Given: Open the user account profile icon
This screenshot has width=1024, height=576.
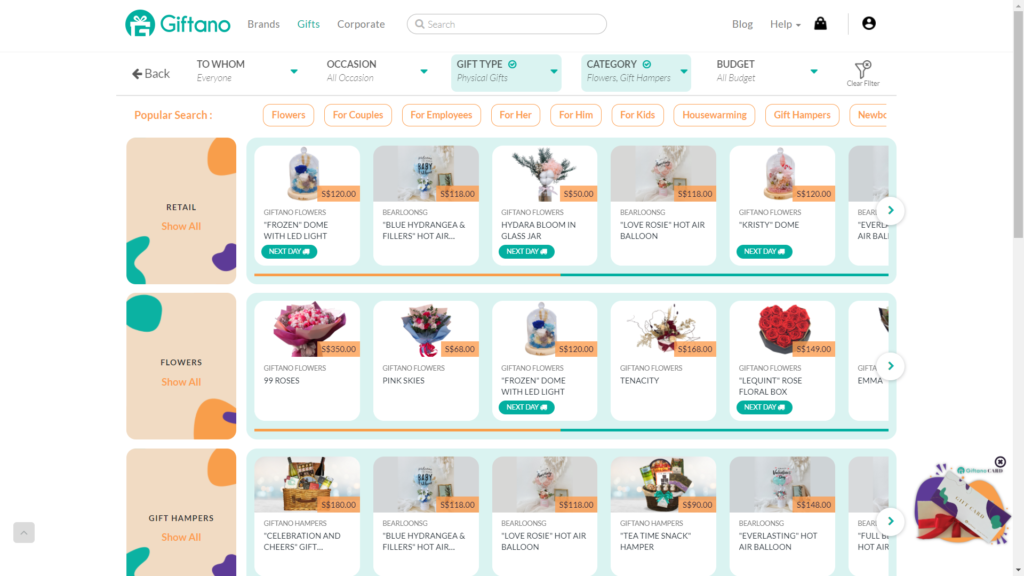Looking at the screenshot, I should (x=869, y=24).
